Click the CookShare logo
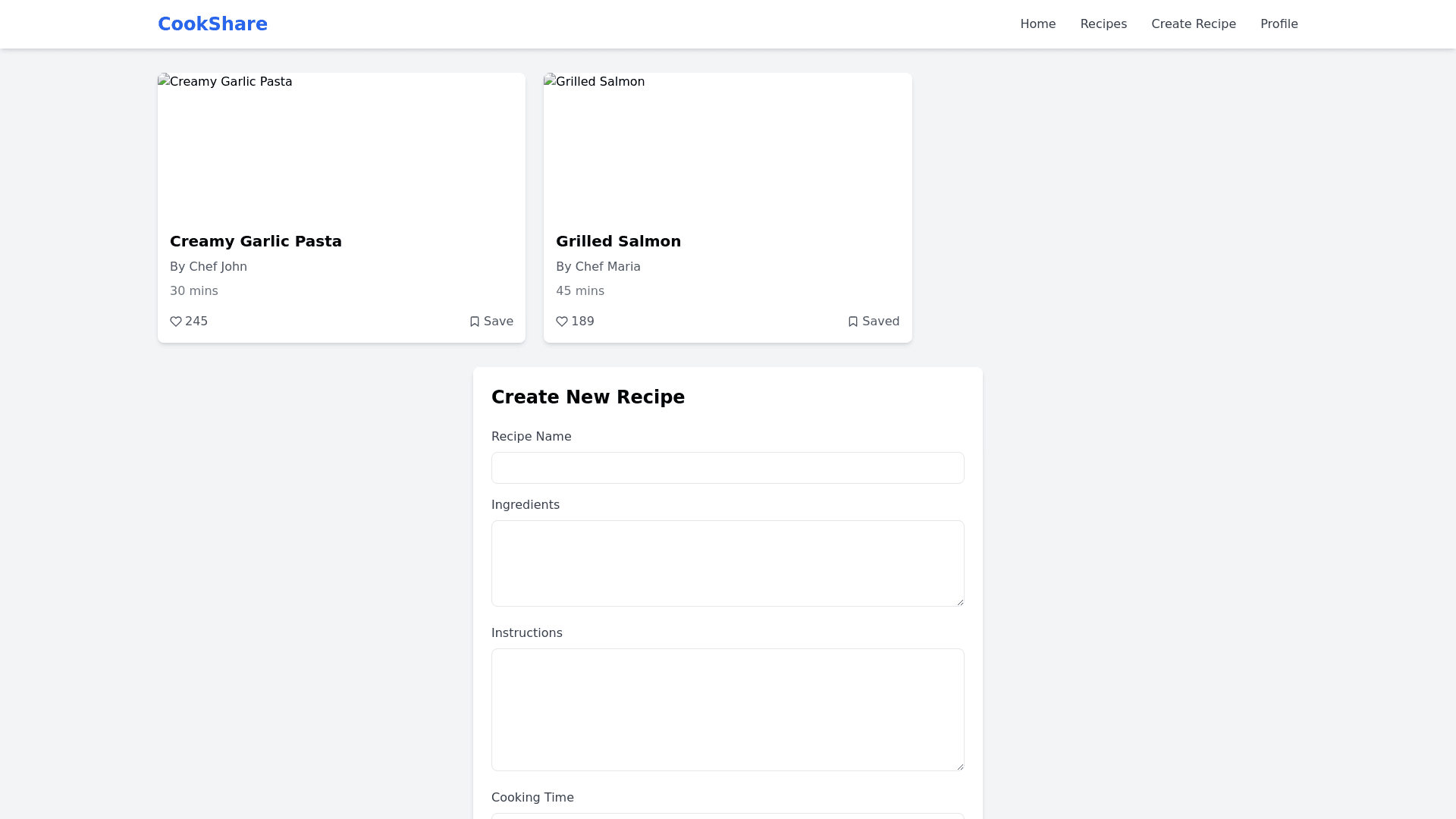 click(x=212, y=24)
